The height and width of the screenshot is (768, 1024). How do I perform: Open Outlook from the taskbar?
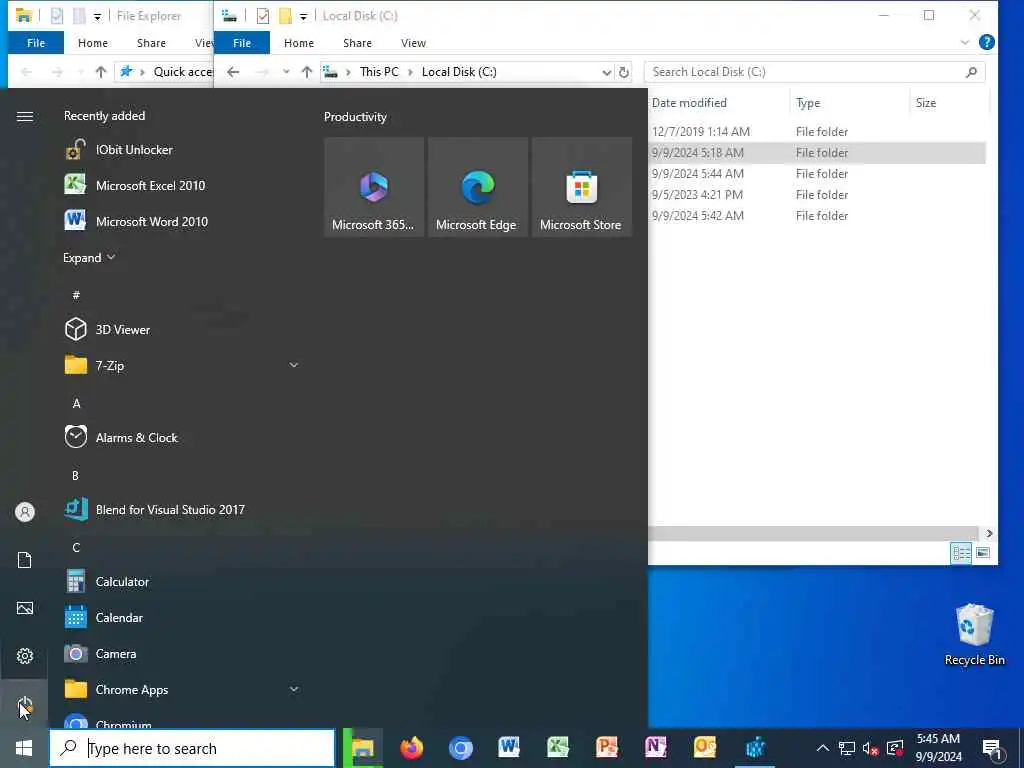pos(705,748)
